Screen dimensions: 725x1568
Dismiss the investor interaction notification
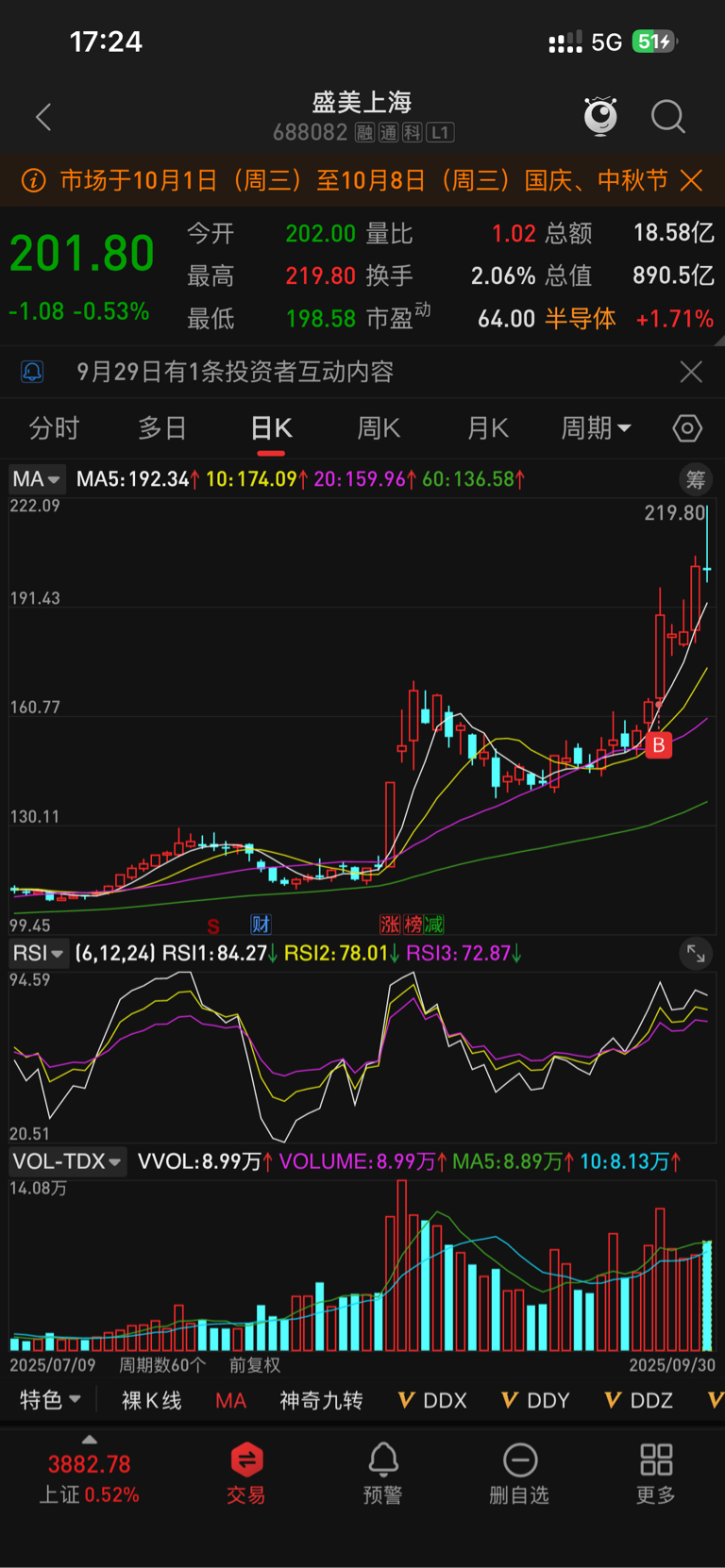click(691, 372)
